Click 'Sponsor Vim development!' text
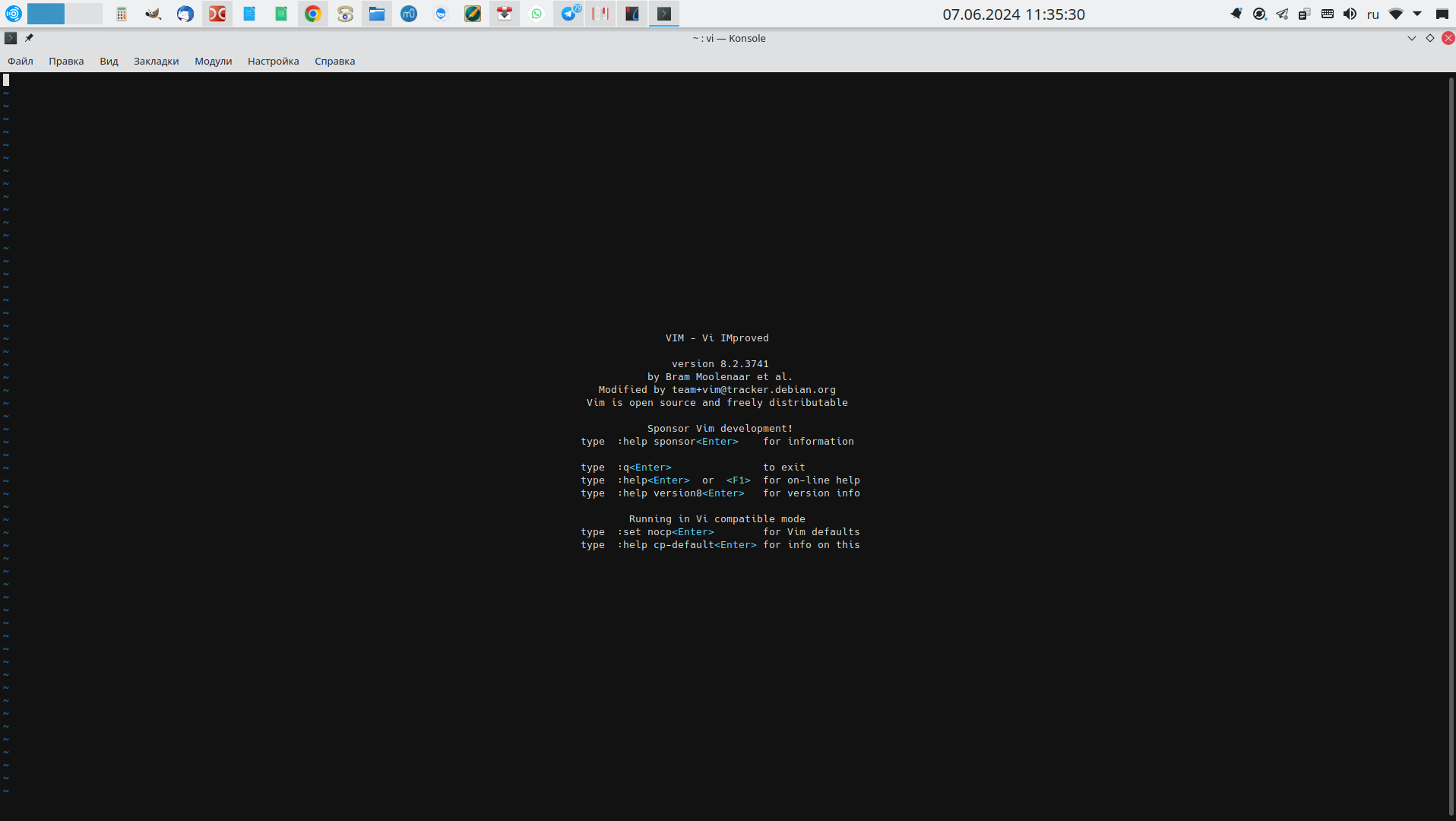Image resolution: width=1456 pixels, height=821 pixels. [x=720, y=429]
